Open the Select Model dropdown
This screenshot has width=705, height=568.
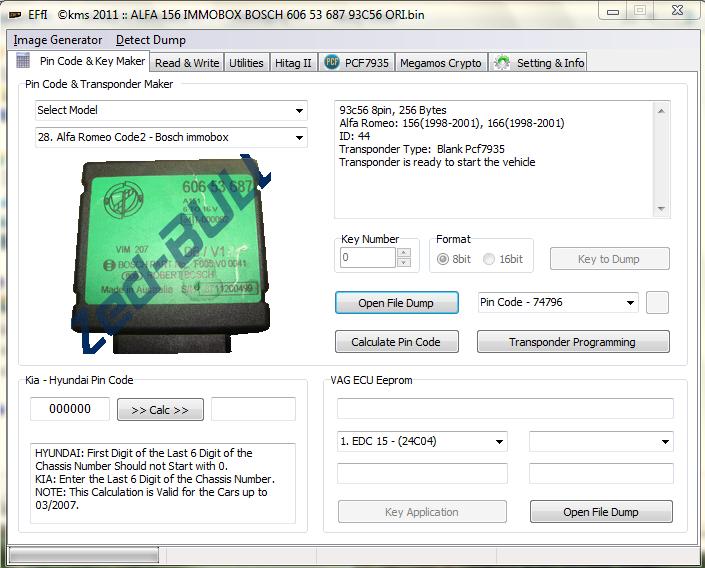tap(171, 111)
